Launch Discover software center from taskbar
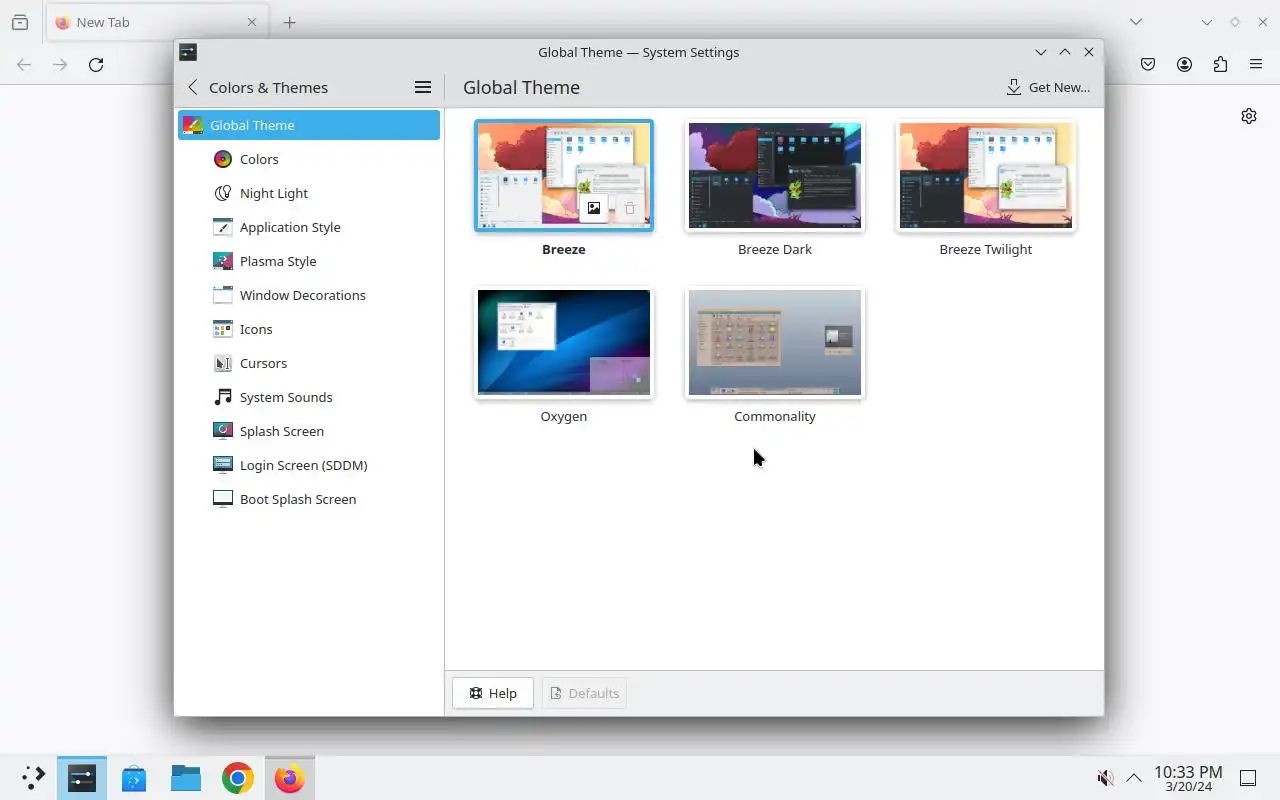 134,778
